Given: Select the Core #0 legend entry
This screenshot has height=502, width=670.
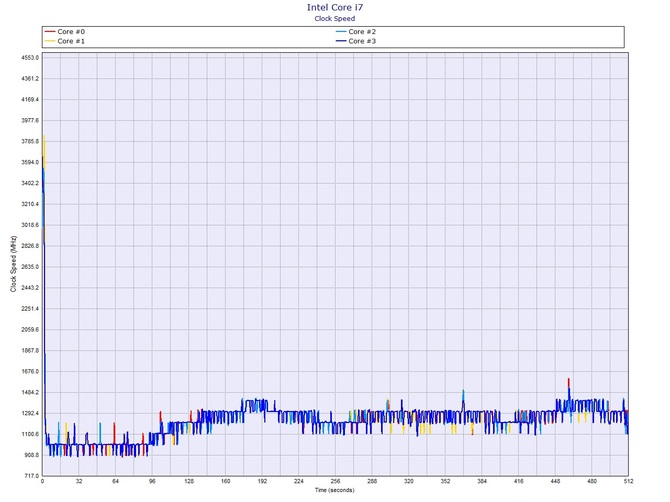Looking at the screenshot, I should click(x=65, y=32).
